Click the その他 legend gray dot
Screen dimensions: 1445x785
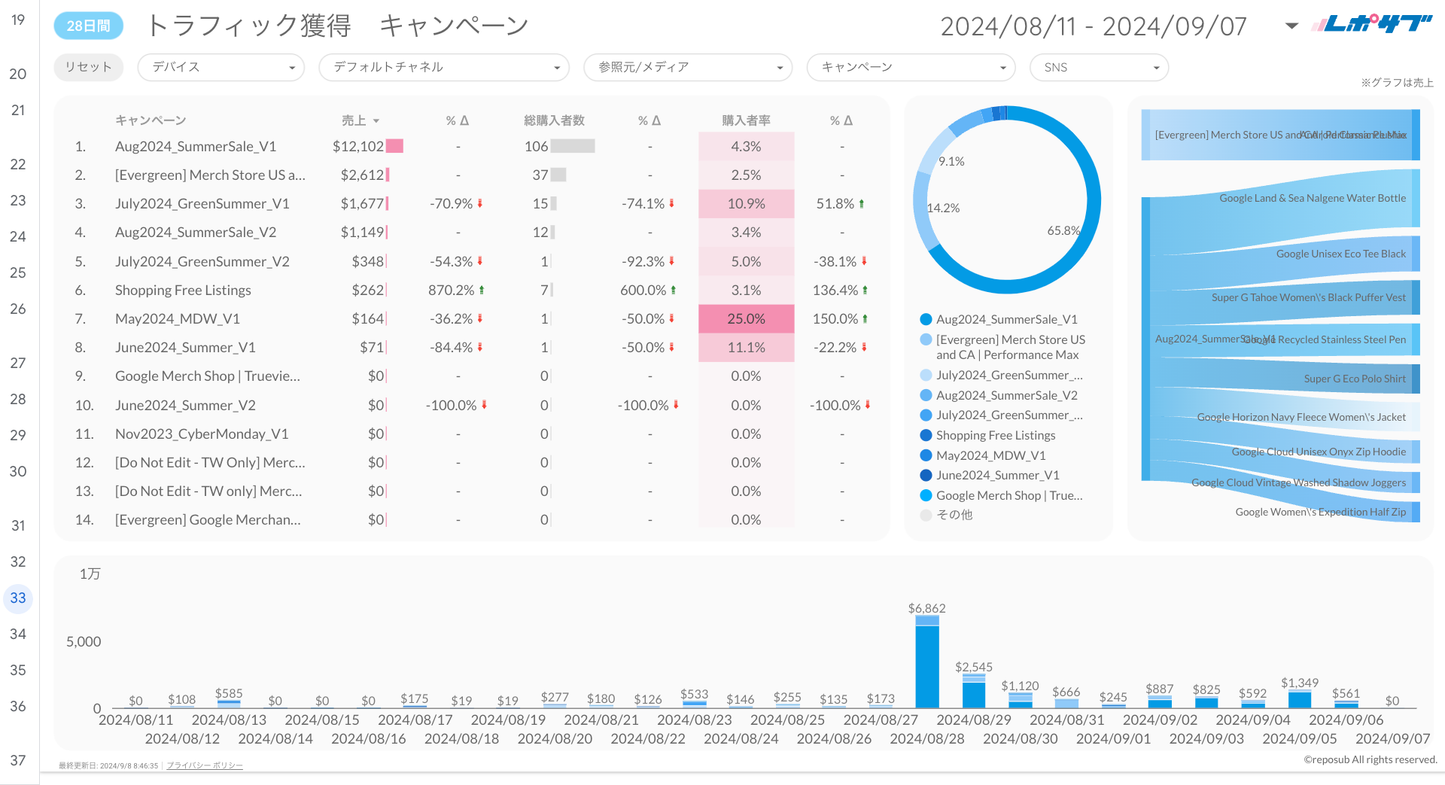925,515
